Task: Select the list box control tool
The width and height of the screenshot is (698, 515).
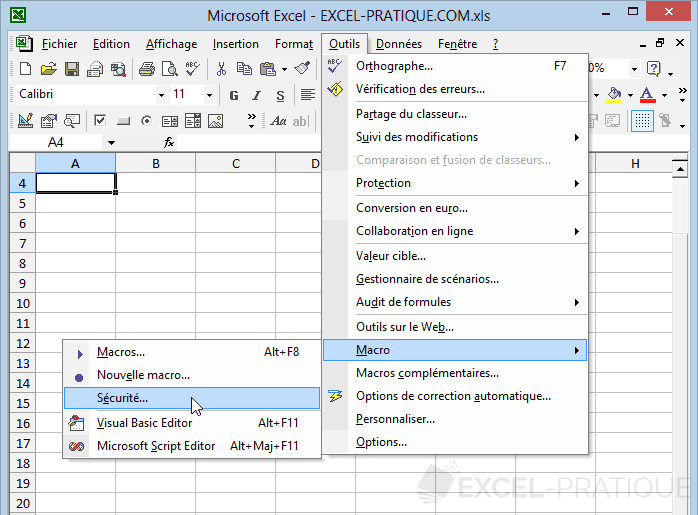Action: pos(170,121)
